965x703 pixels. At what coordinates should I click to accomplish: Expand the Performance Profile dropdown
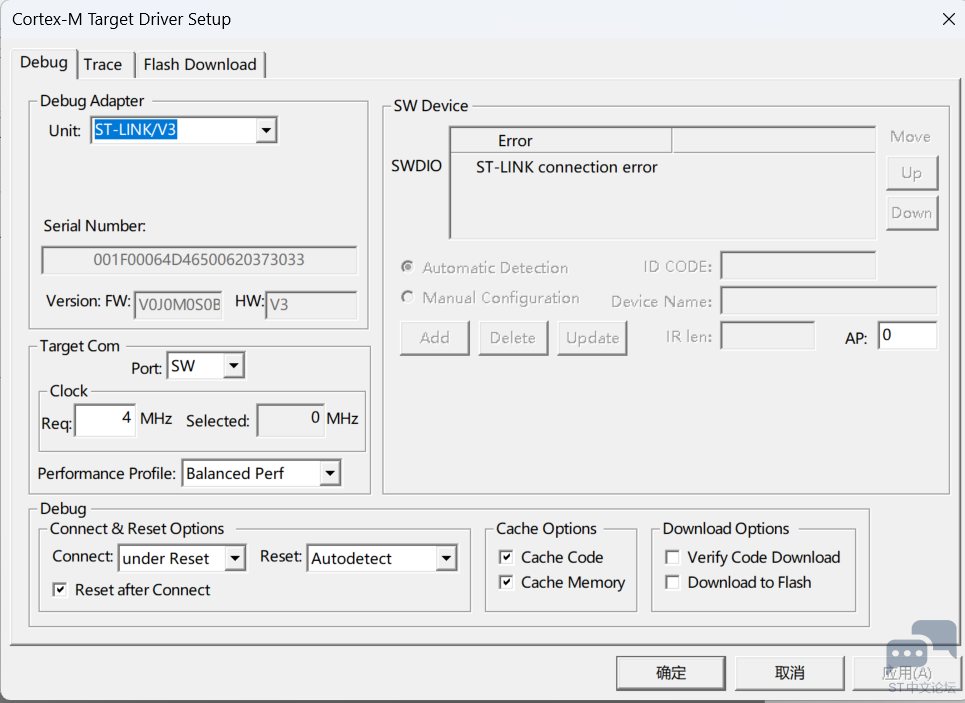tap(330, 473)
